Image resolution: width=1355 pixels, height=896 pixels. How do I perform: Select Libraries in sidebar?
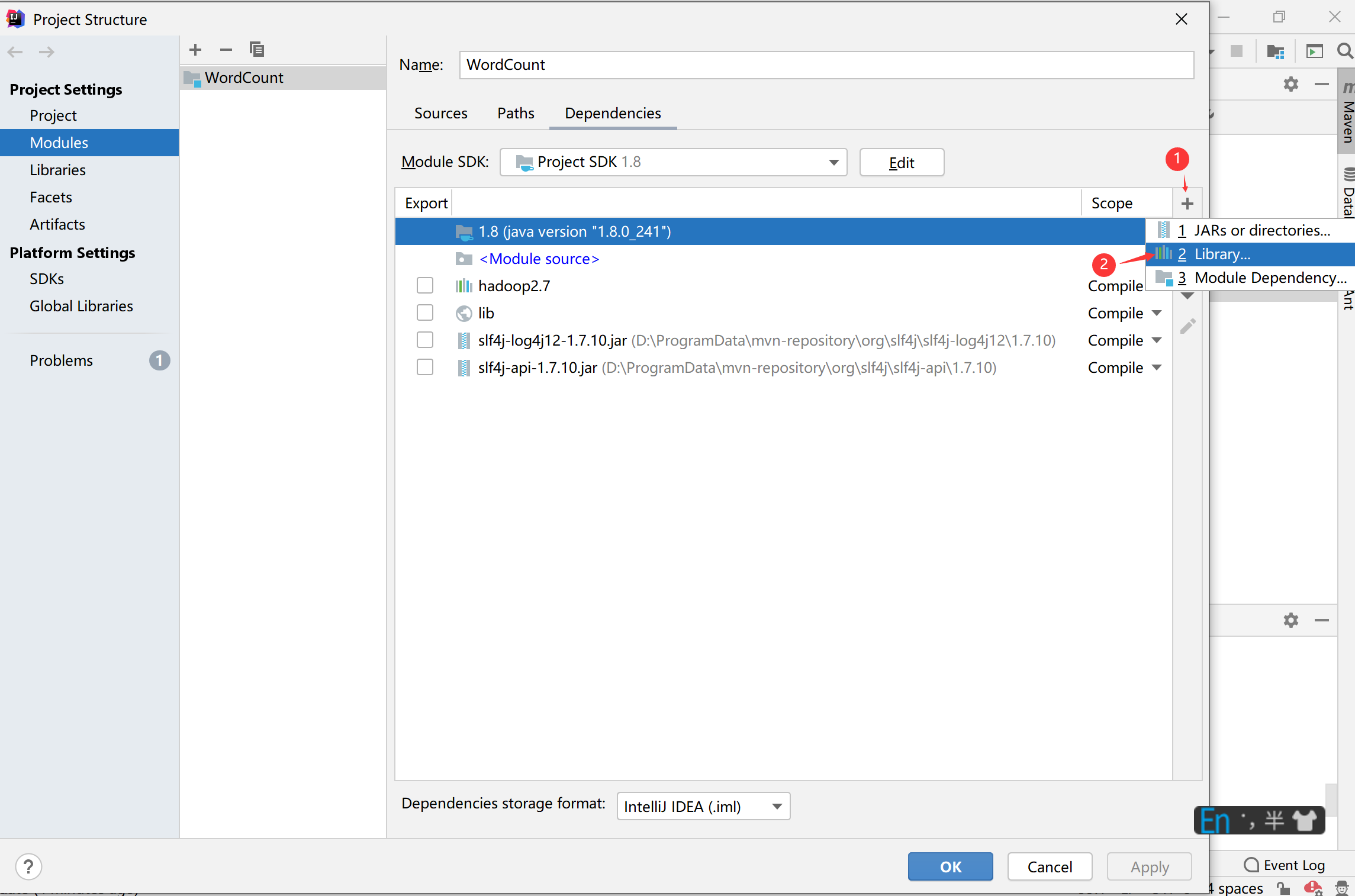point(89,170)
